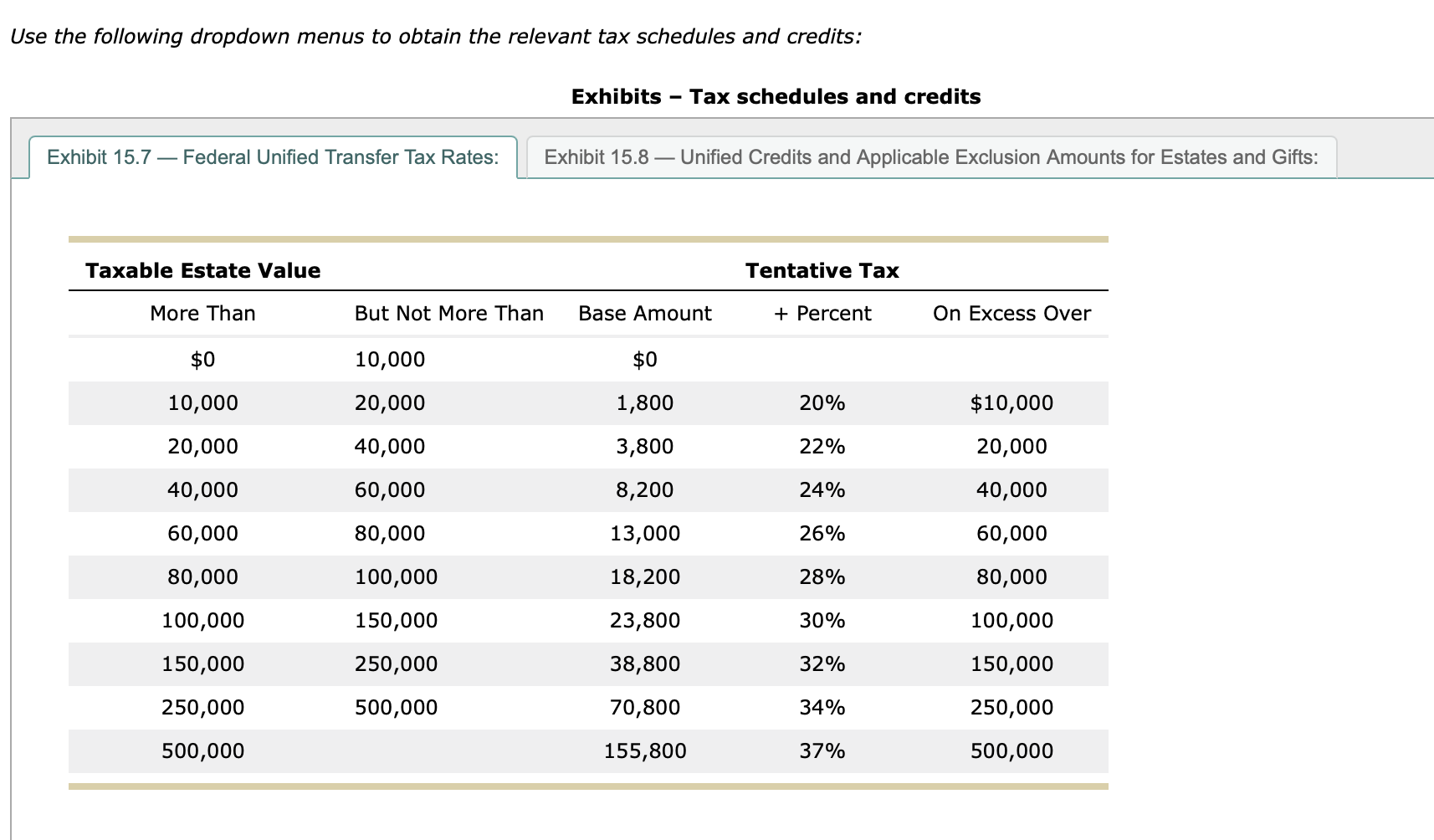The image size is (1434, 840).
Task: Select the Exhibit 15.7 tab
Action: (274, 156)
